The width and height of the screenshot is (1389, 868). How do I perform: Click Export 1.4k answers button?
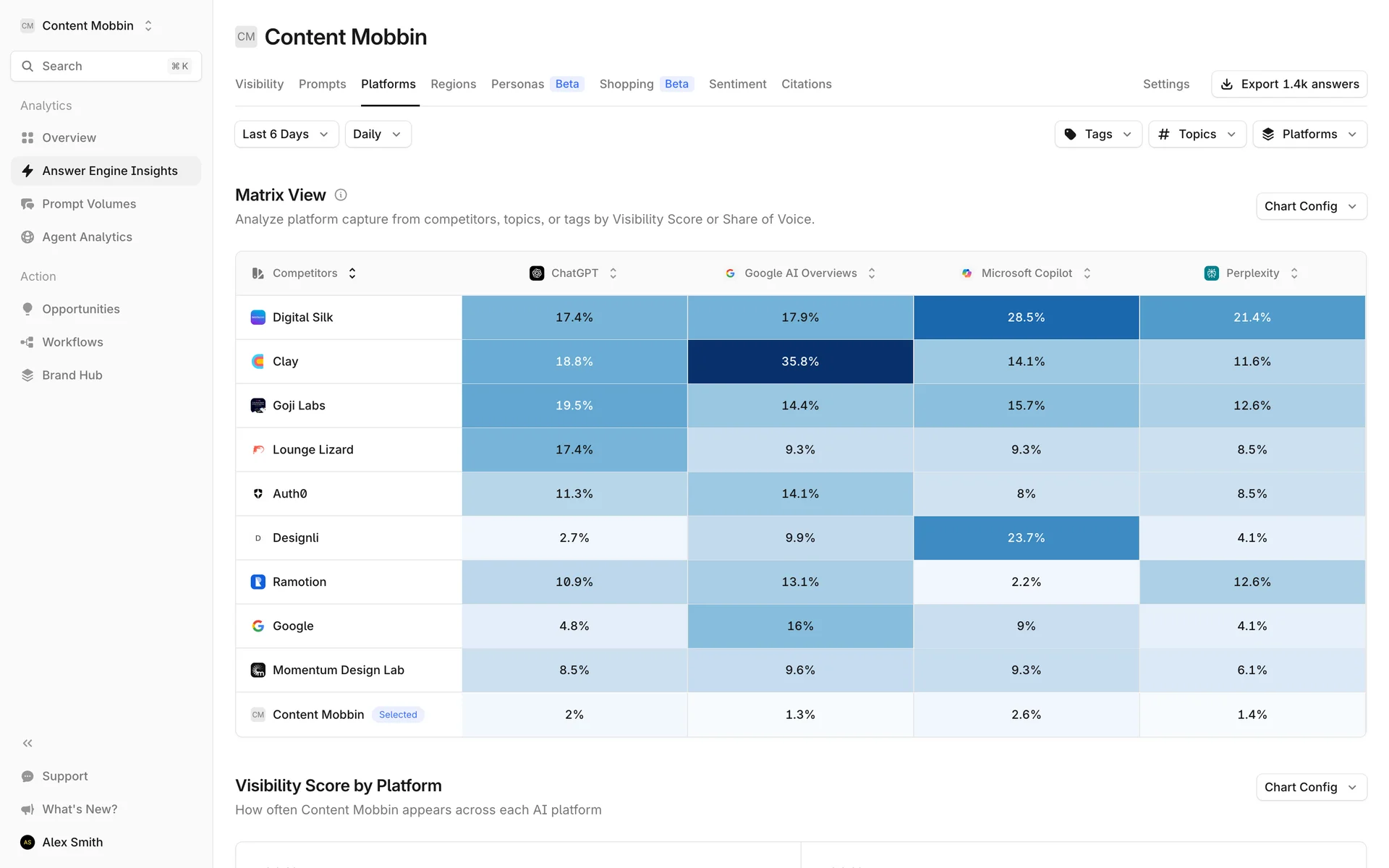click(1288, 84)
